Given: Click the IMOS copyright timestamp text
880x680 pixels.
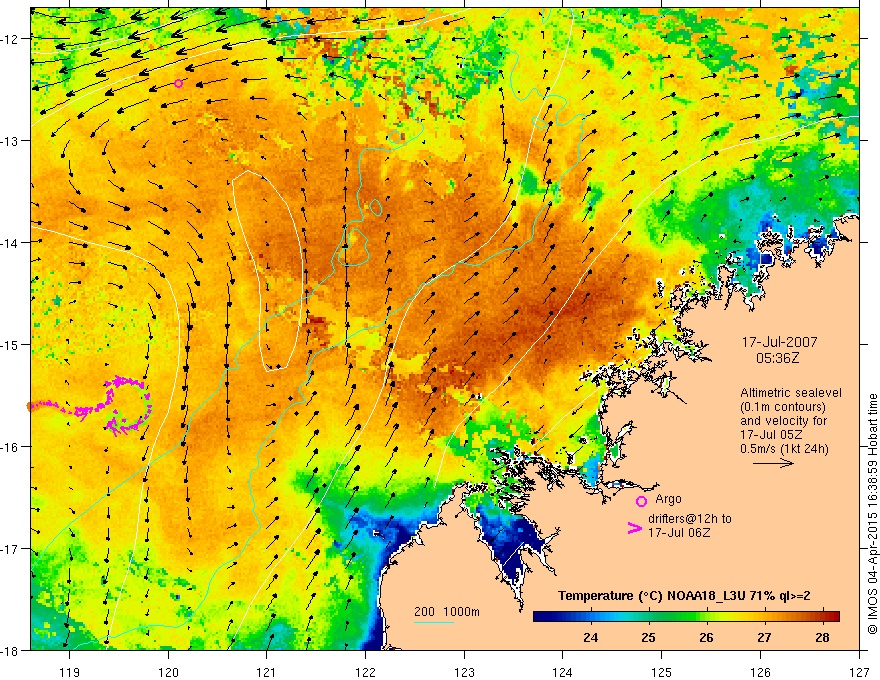Looking at the screenshot, I should pyautogui.click(x=872, y=514).
